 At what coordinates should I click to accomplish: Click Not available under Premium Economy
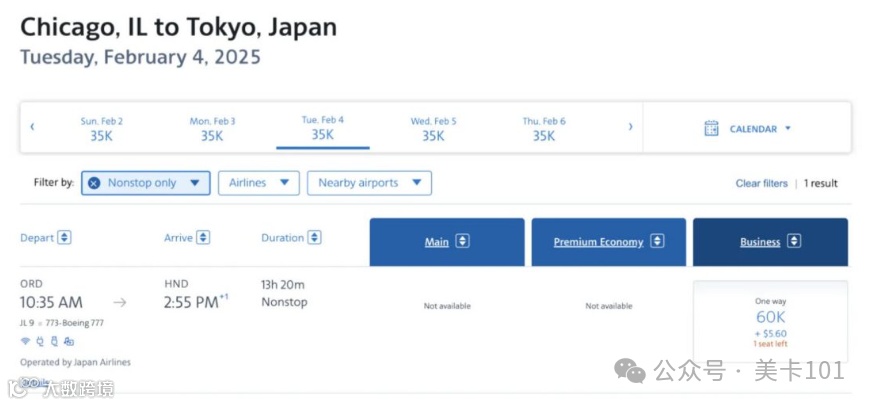pyautogui.click(x=609, y=306)
